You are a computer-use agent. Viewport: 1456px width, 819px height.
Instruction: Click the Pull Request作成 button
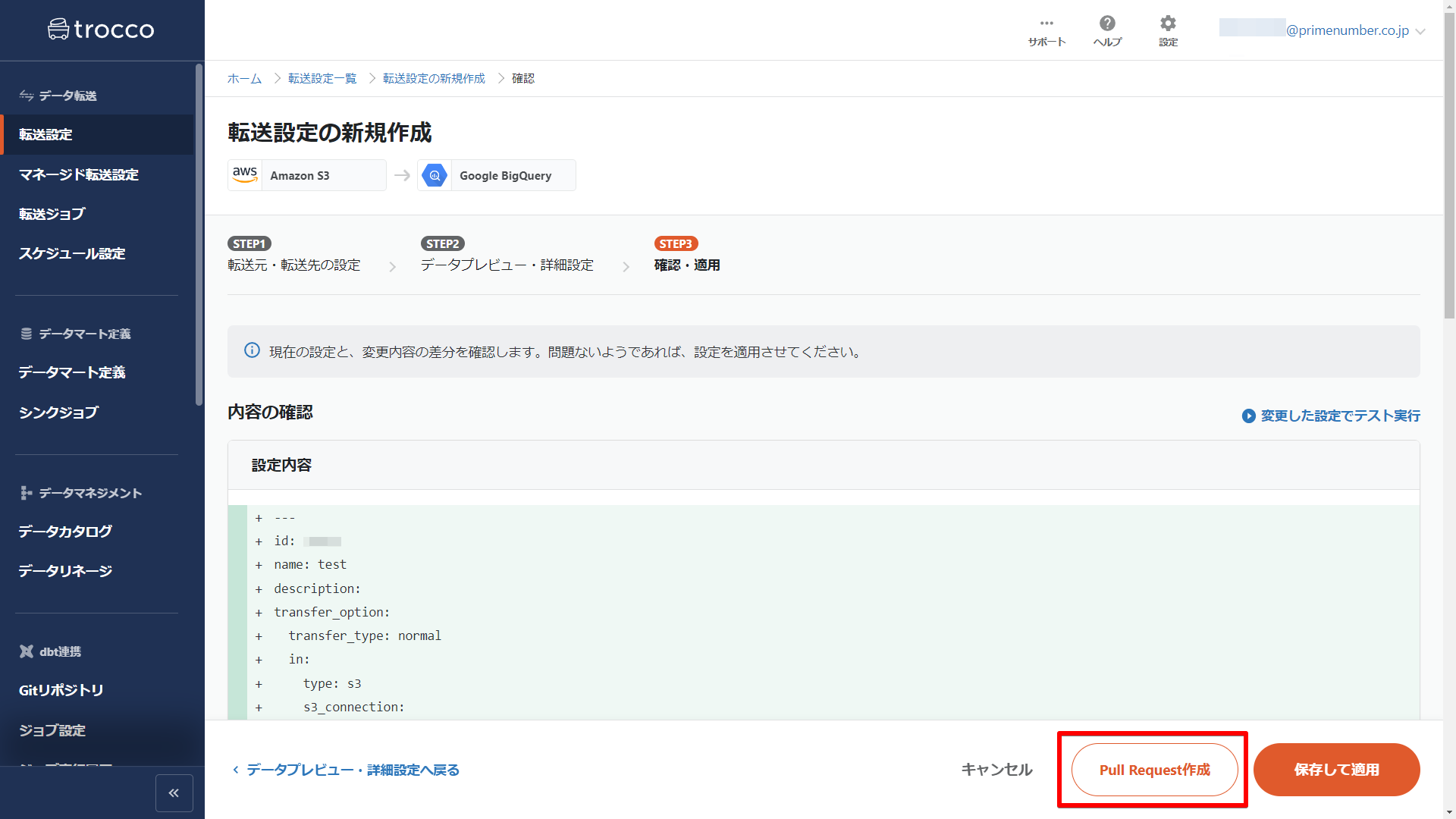pyautogui.click(x=1154, y=770)
